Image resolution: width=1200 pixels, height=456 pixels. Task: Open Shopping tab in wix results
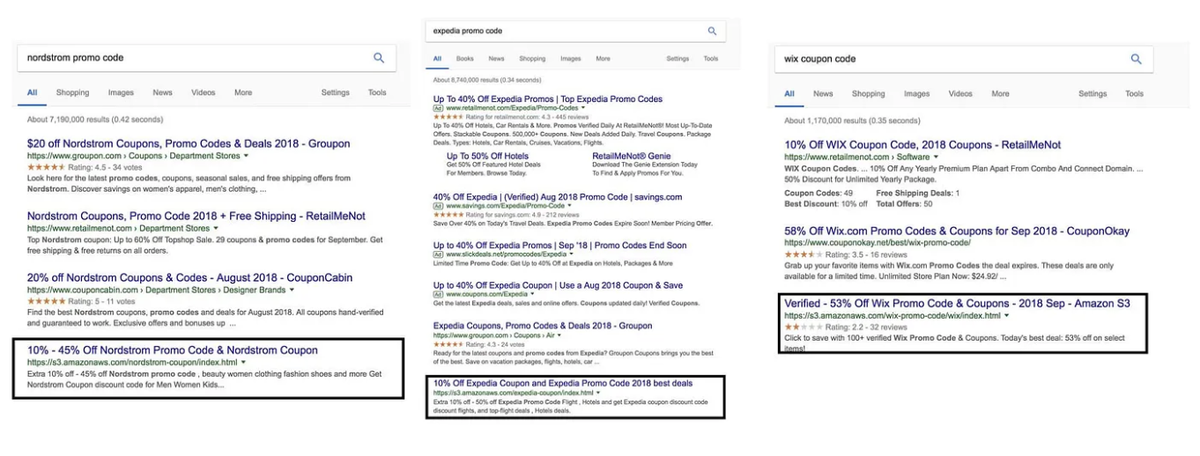click(x=868, y=94)
